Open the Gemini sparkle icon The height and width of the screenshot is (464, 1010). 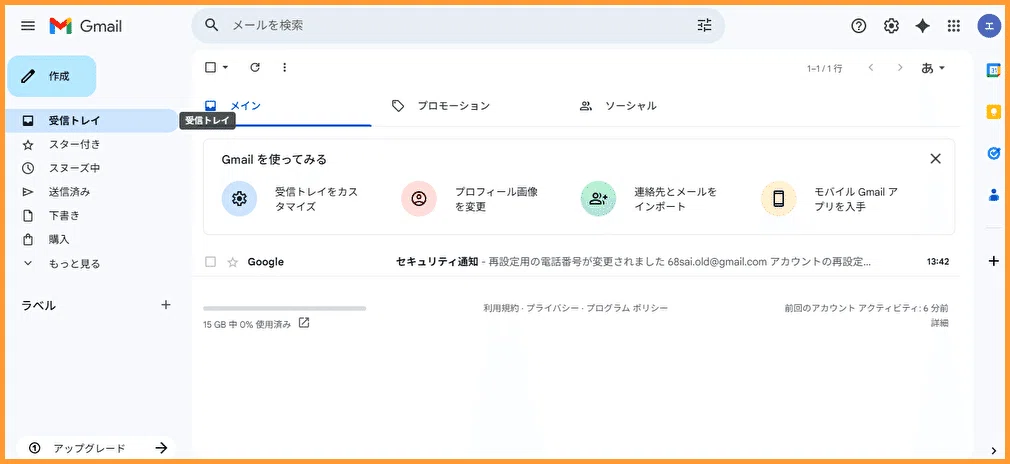922,26
